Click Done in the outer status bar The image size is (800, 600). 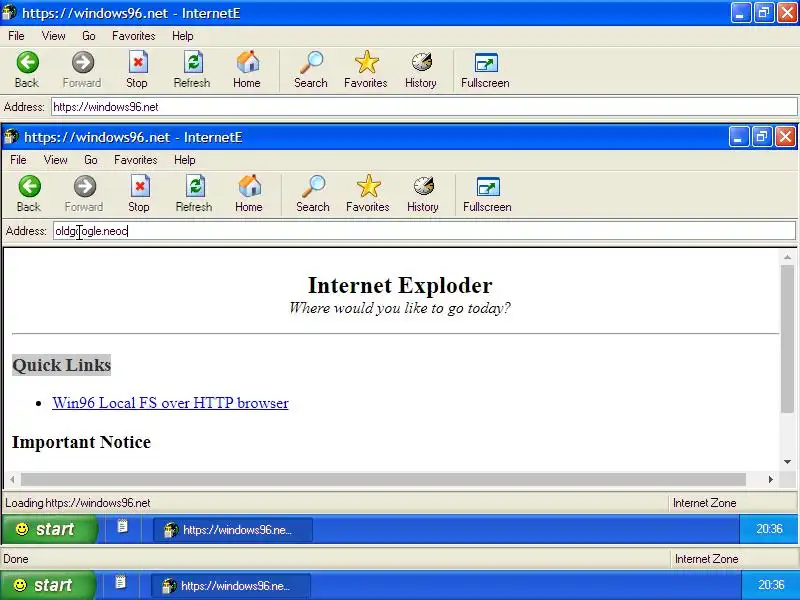(16, 559)
